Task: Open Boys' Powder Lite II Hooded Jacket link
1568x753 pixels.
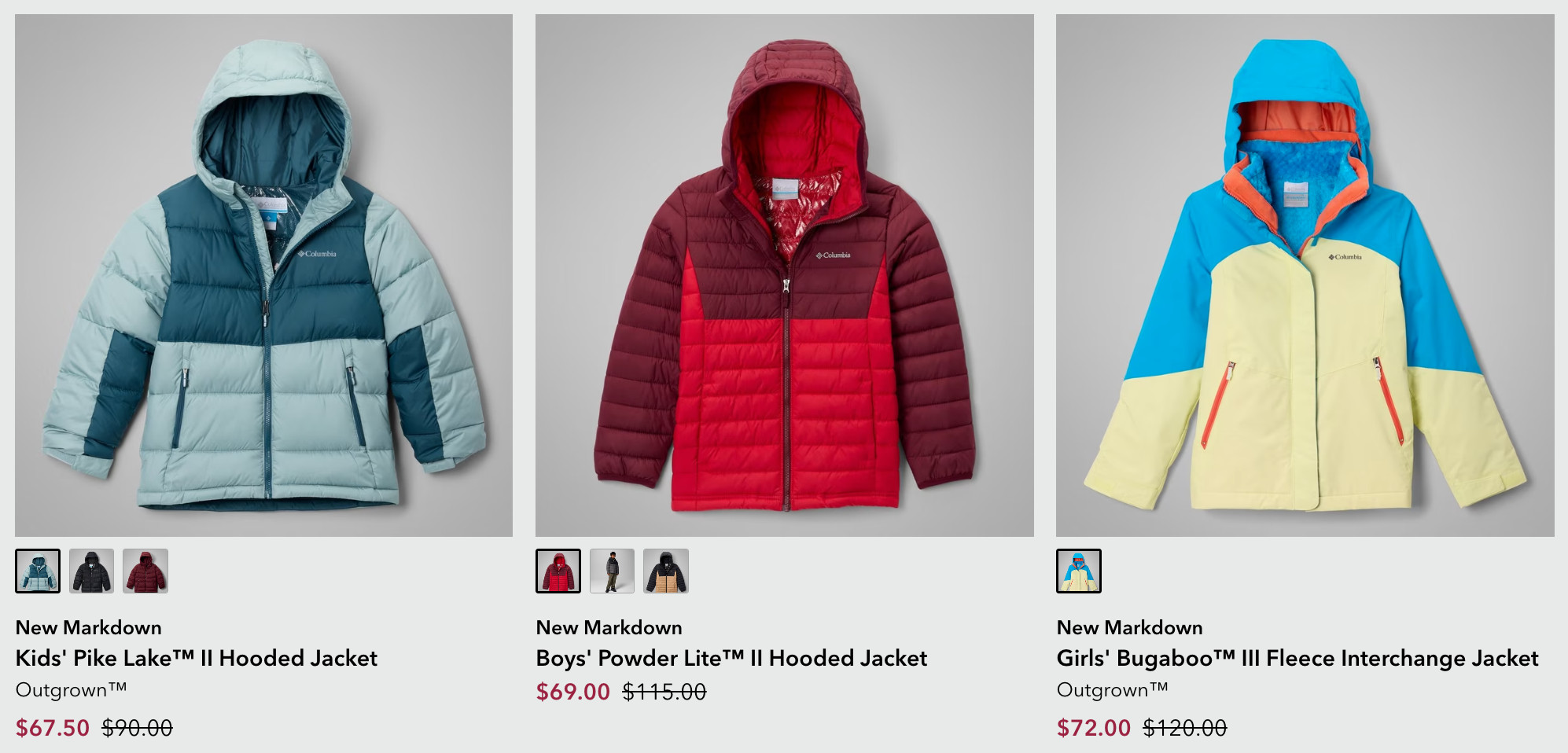Action: (731, 658)
